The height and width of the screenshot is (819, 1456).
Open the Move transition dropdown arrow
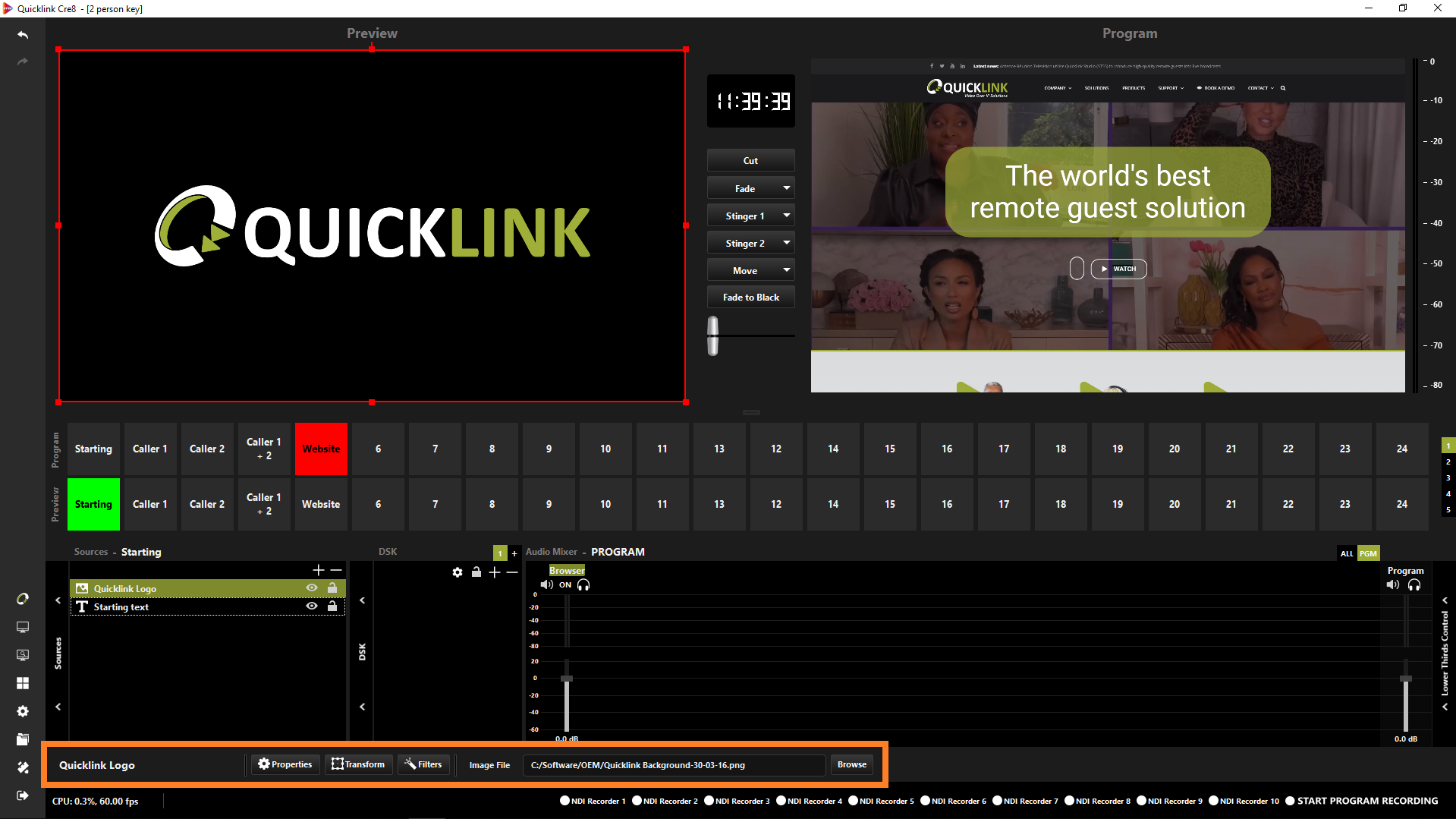(x=787, y=270)
